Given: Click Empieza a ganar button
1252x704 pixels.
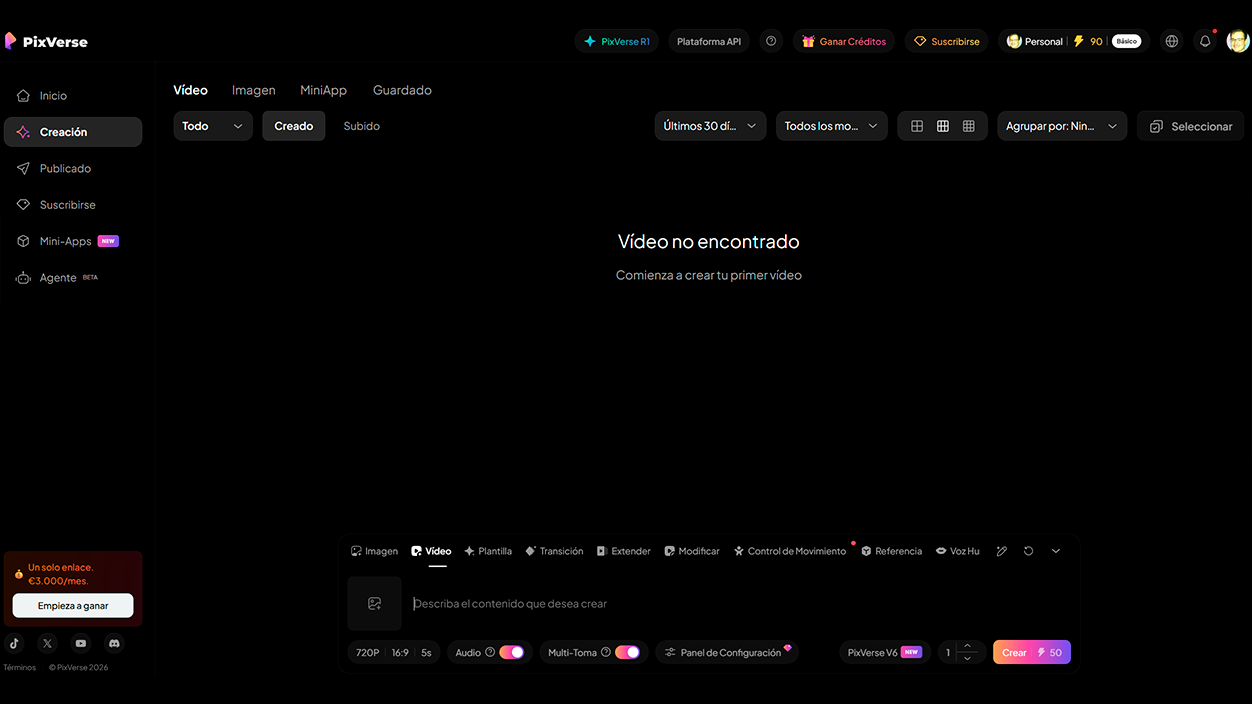Looking at the screenshot, I should coord(73,605).
